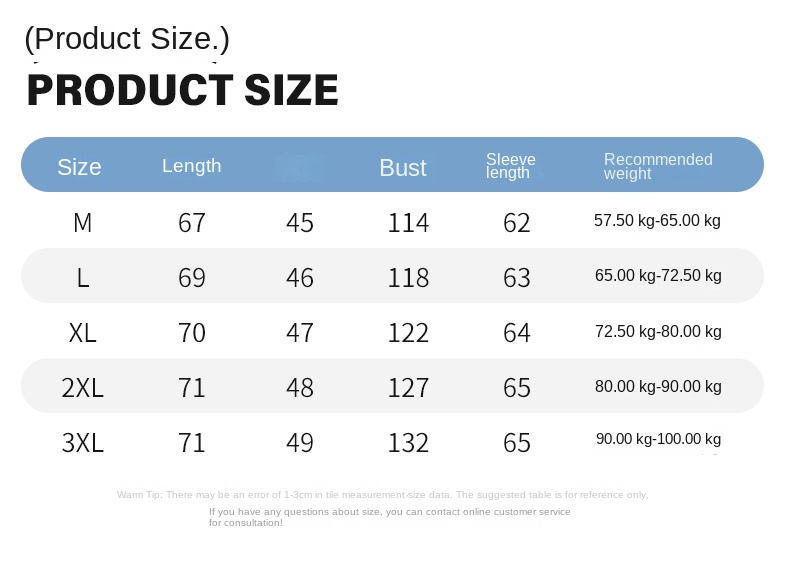The width and height of the screenshot is (790, 576).
Task: Click the Bust column header
Action: (x=403, y=168)
